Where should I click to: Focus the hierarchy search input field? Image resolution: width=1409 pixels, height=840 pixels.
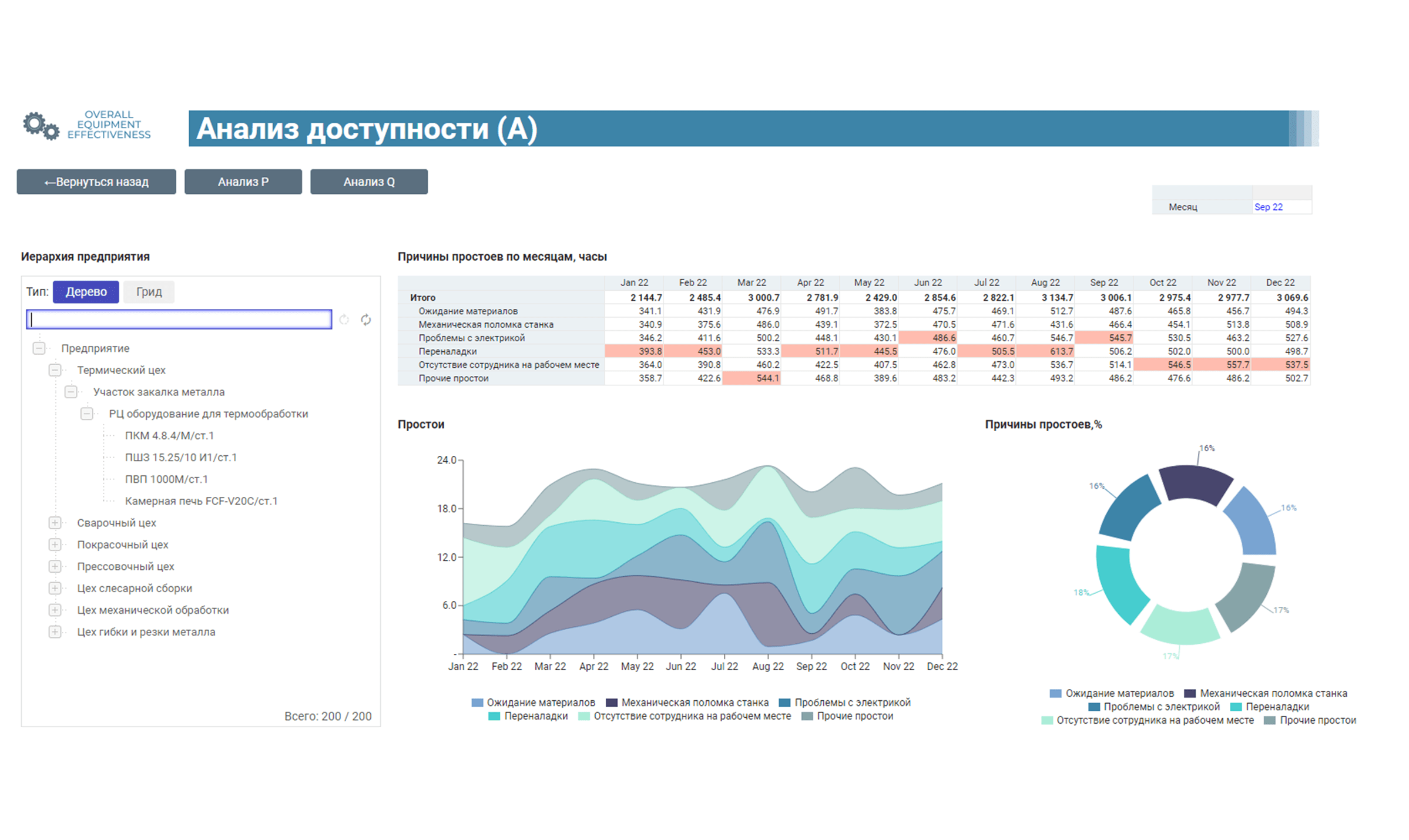(179, 320)
